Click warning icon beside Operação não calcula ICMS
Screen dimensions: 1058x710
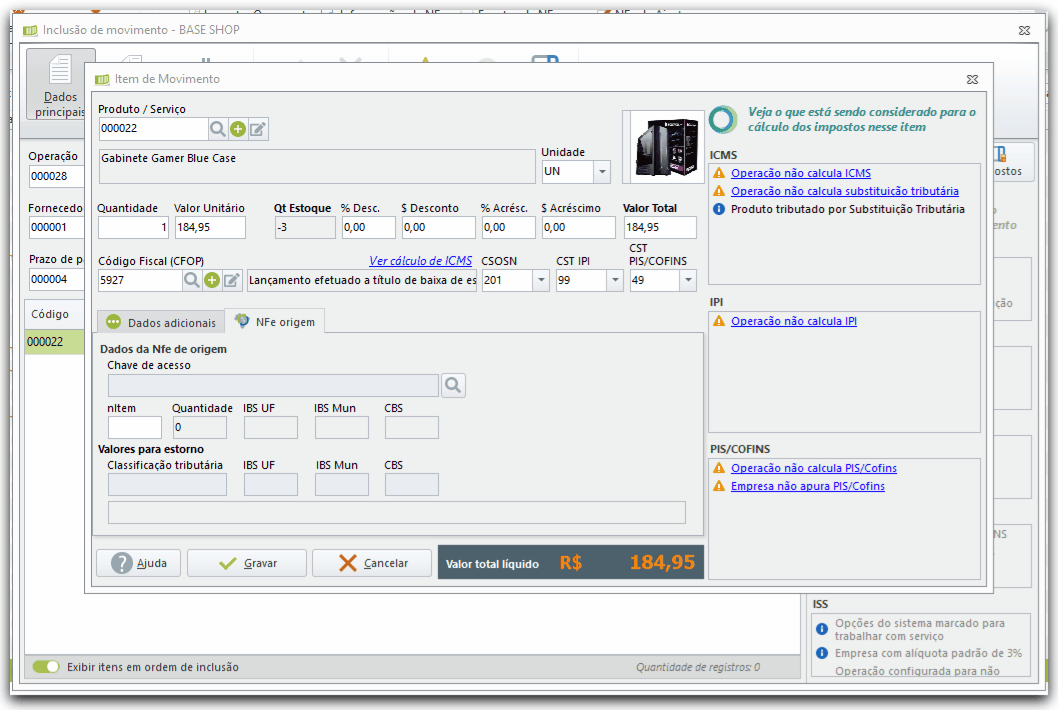(x=719, y=173)
